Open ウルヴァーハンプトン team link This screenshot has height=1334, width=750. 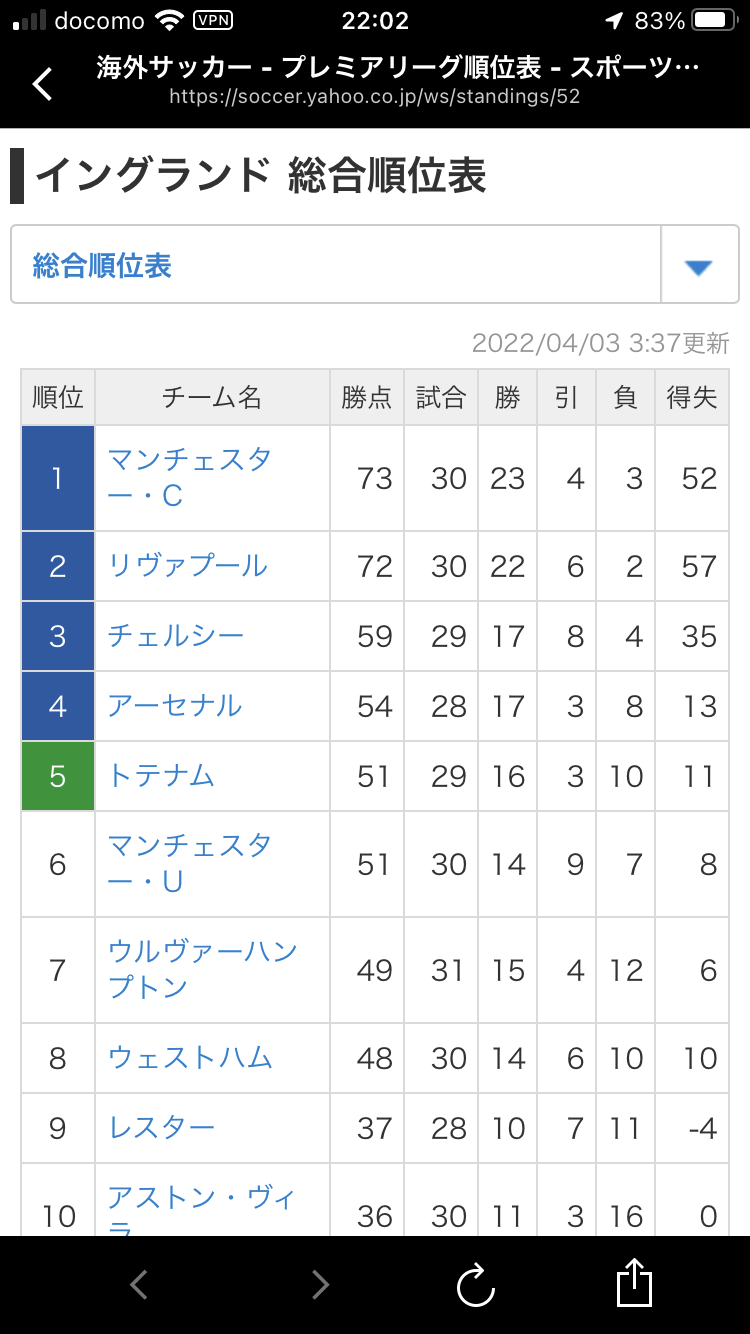pos(203,969)
